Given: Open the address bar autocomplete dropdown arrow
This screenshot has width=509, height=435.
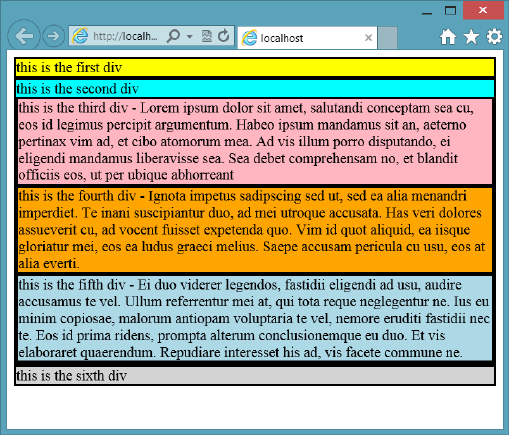Looking at the screenshot, I should point(190,36).
